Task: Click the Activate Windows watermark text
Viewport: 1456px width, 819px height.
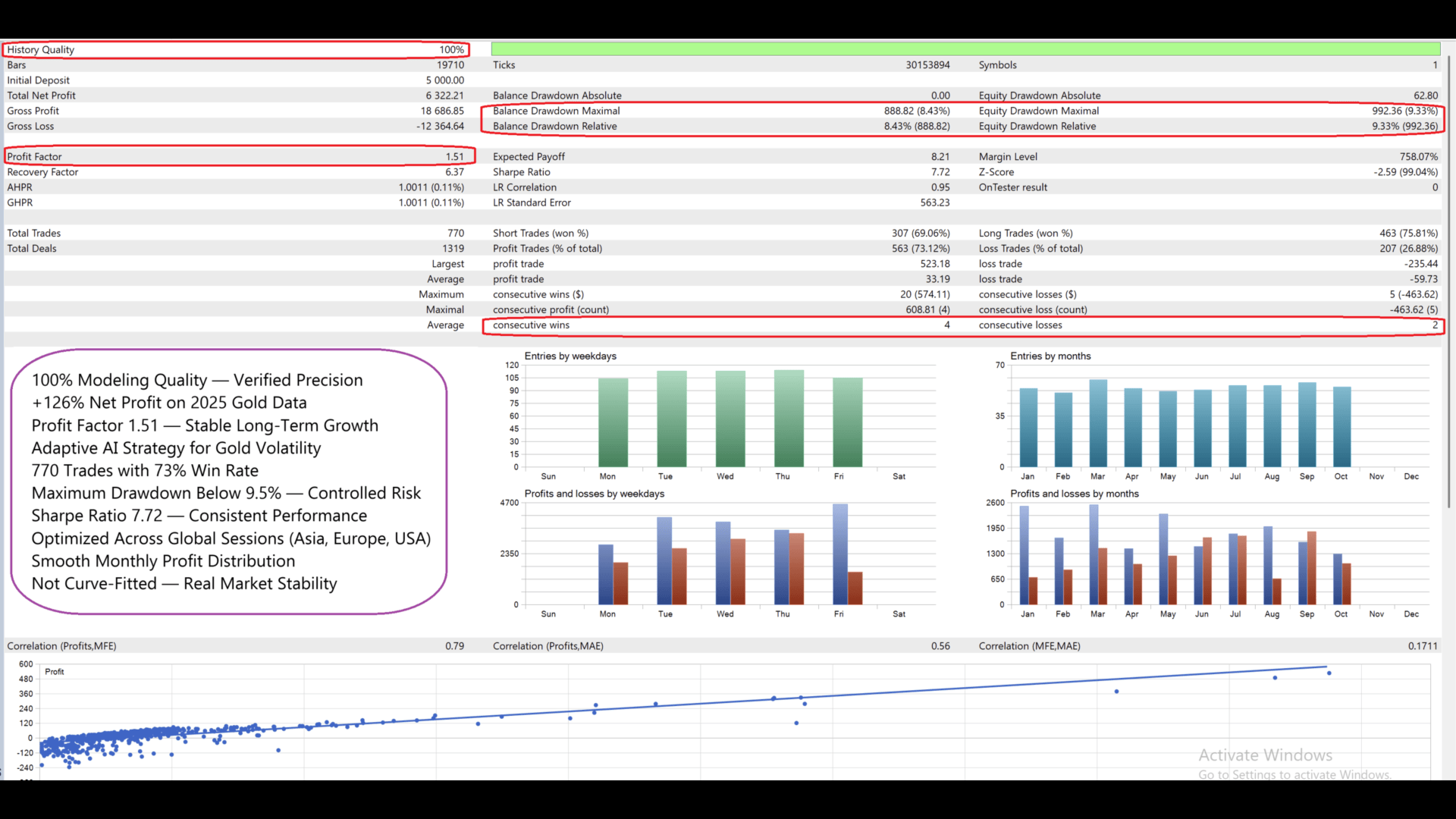Action: [x=1265, y=755]
